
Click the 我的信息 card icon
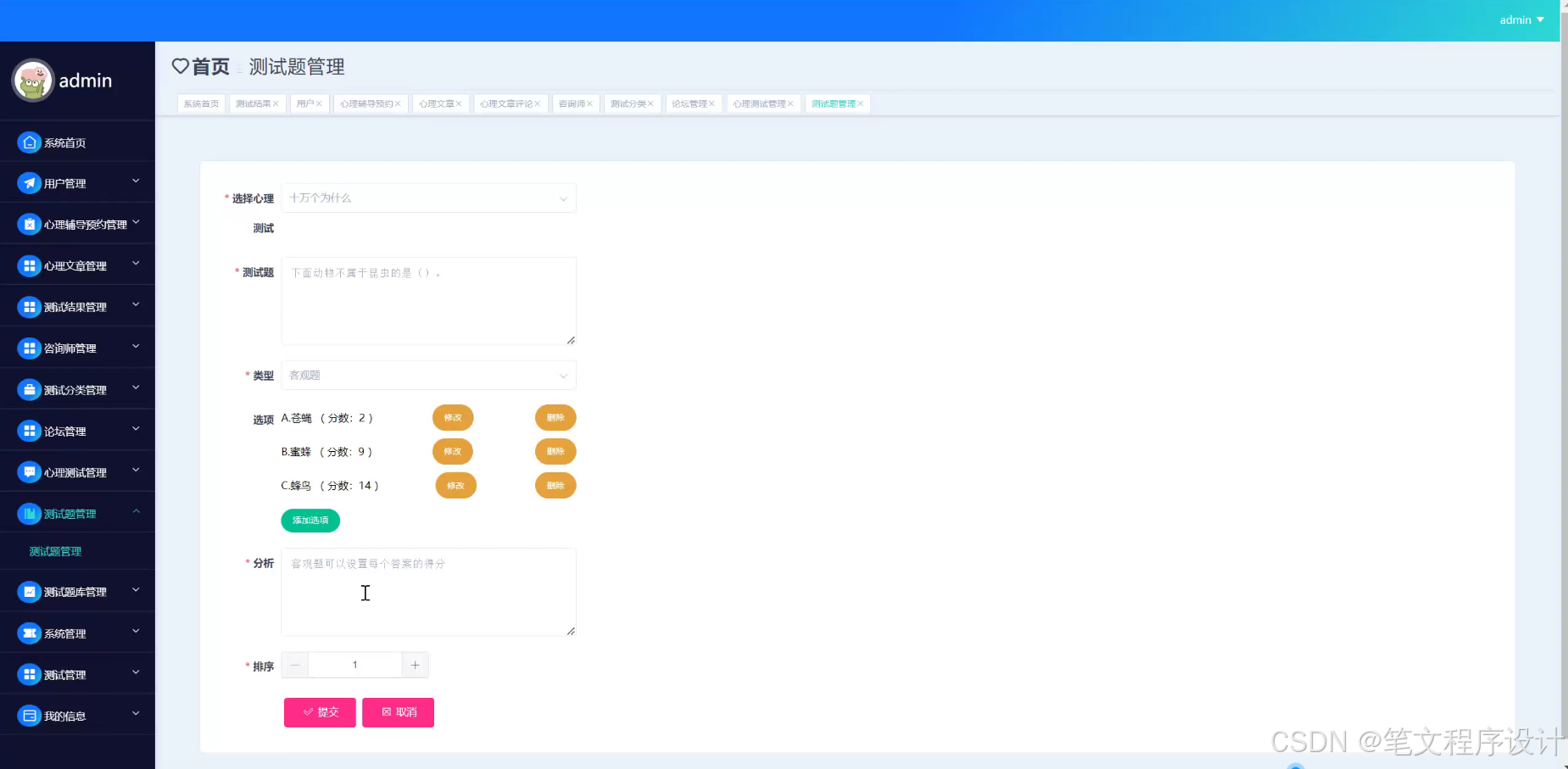[29, 716]
